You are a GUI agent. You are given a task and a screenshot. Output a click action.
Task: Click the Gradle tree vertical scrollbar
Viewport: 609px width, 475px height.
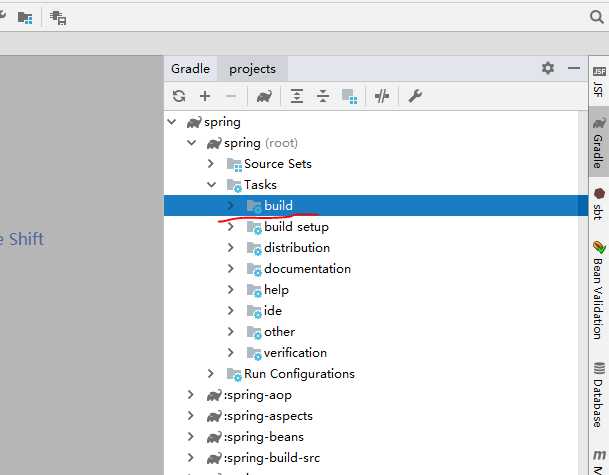click(583, 293)
